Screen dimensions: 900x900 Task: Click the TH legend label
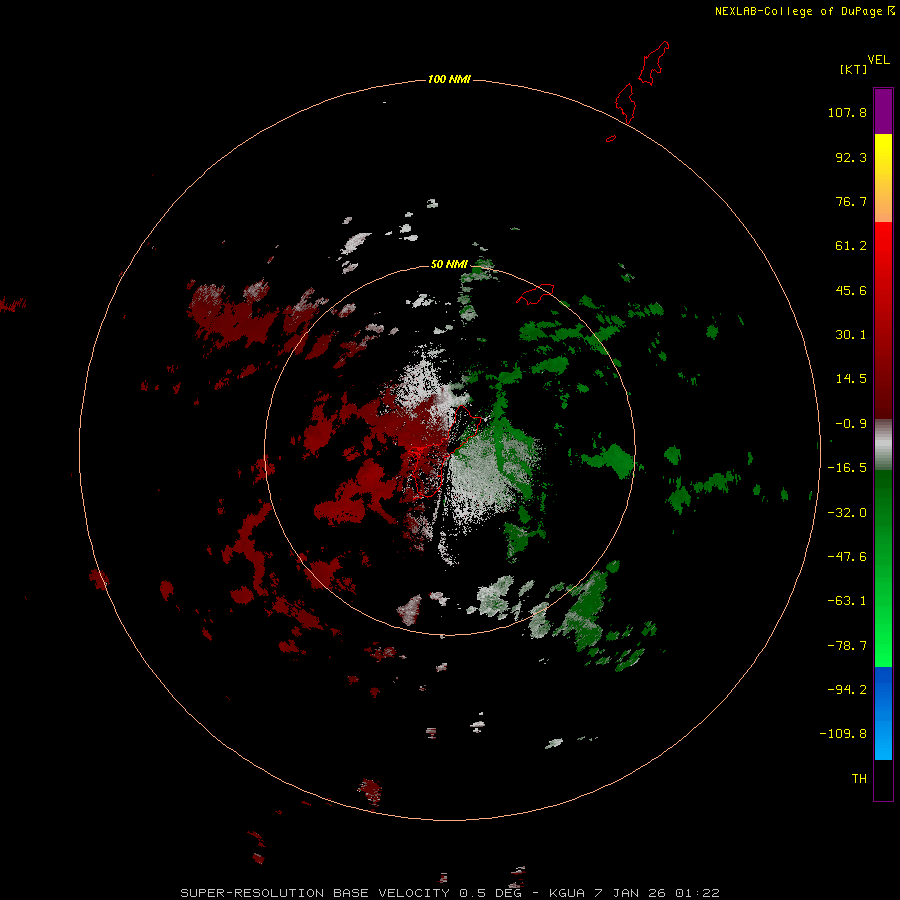click(859, 779)
